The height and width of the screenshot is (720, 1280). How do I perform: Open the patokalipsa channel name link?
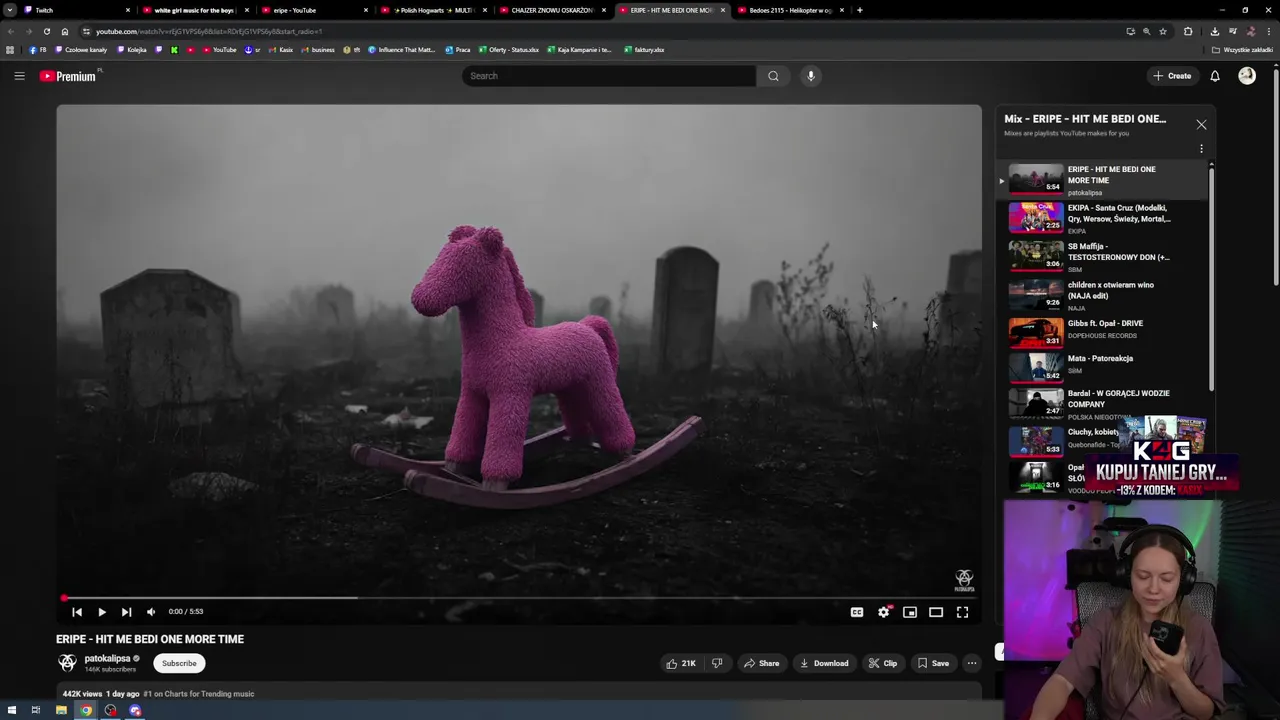(107, 658)
